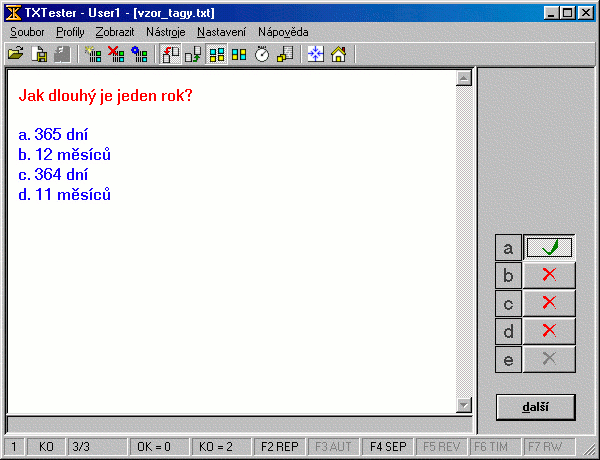Open the Profily menu
Image resolution: width=600 pixels, height=460 pixels.
pyautogui.click(x=70, y=32)
